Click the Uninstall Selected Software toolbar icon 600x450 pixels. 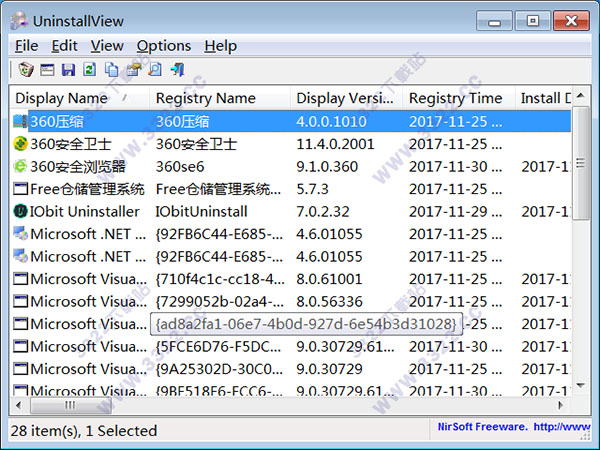point(26,70)
